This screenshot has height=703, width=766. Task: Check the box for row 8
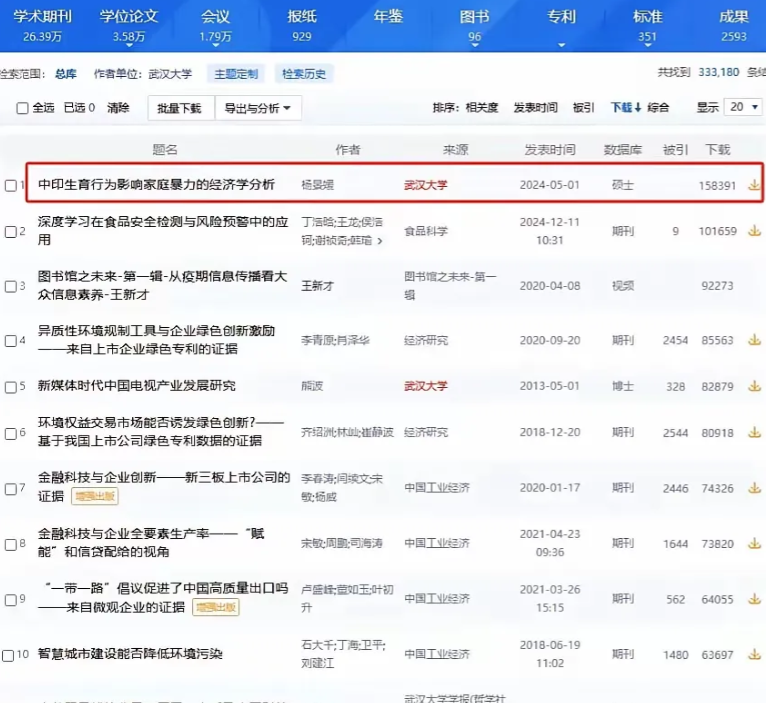10,544
